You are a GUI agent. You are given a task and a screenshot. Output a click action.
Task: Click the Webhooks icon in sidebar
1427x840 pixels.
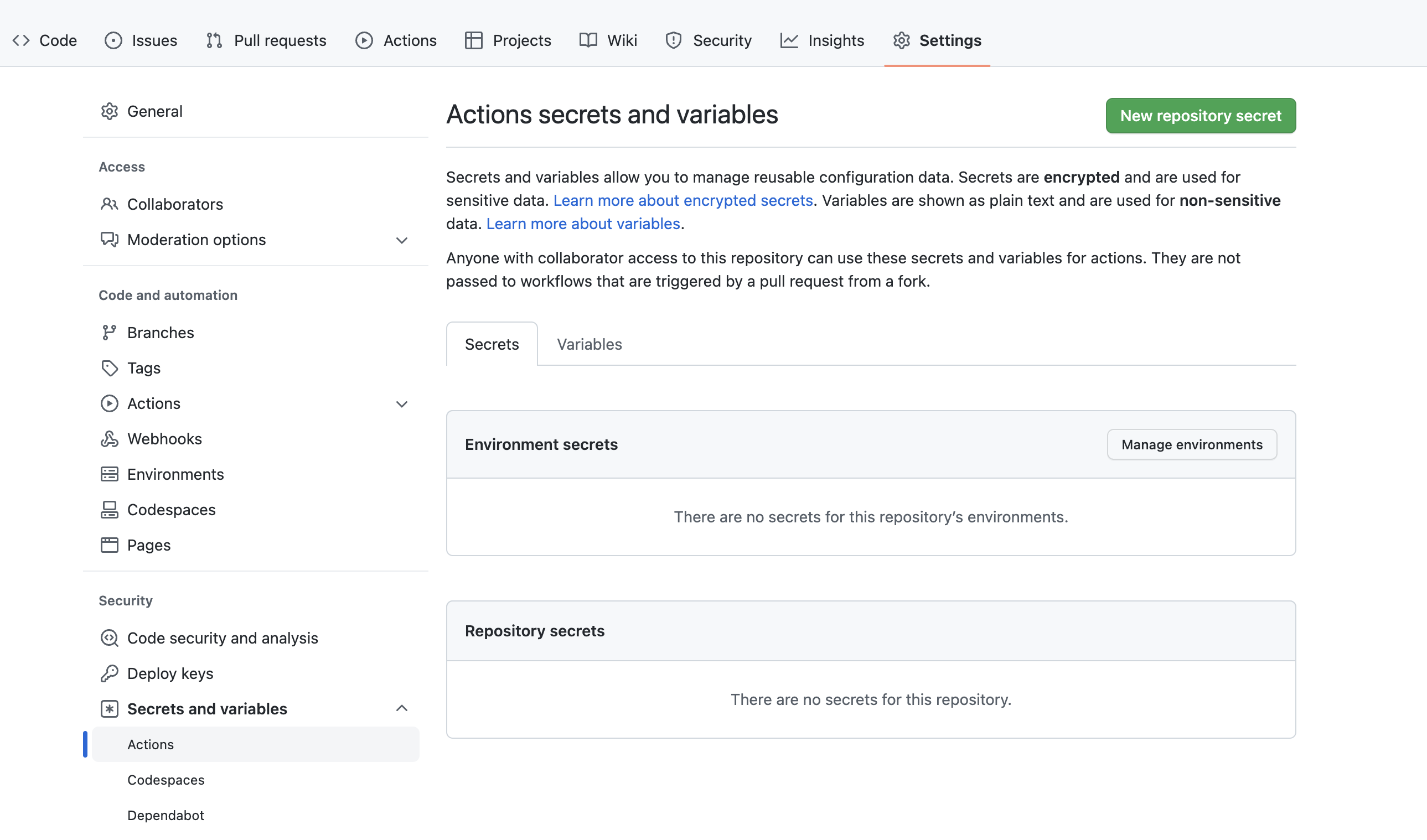pos(109,439)
